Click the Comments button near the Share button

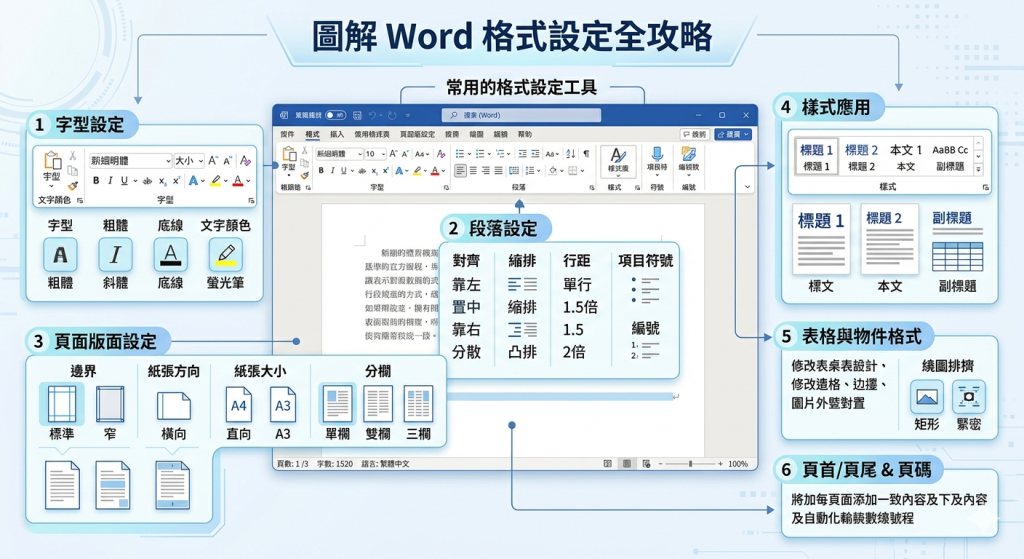click(694, 134)
